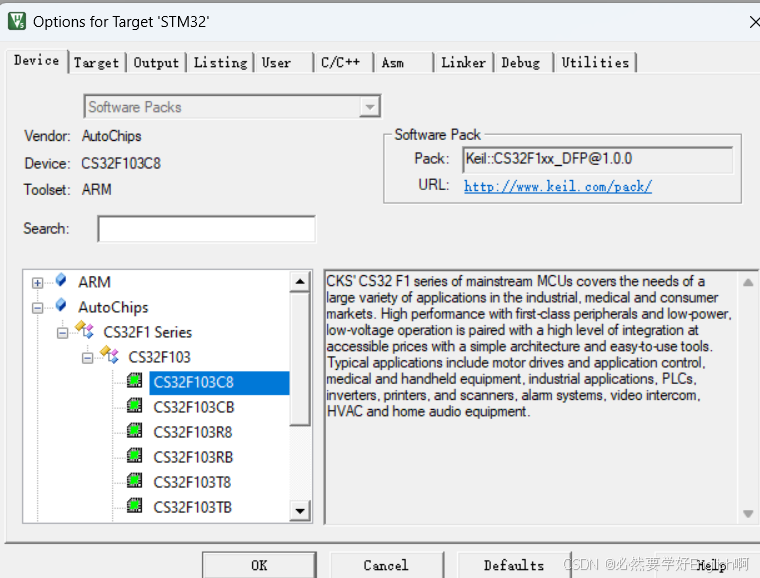Click the AutoChips vendor diamond icon
The image size is (760, 578).
[61, 305]
